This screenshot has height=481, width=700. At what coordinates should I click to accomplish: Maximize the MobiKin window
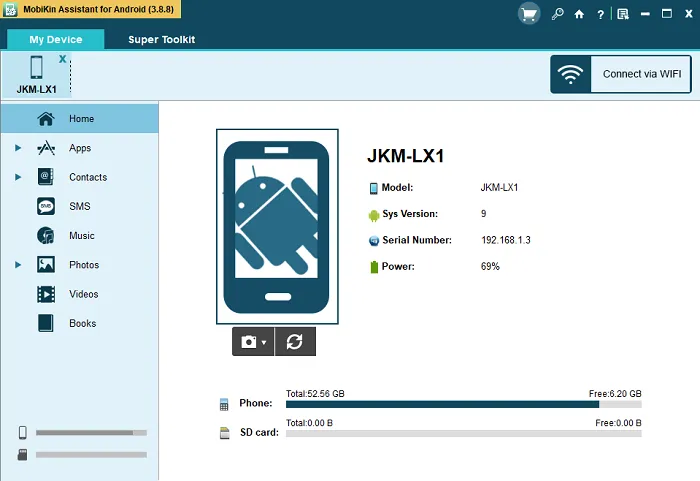click(667, 14)
